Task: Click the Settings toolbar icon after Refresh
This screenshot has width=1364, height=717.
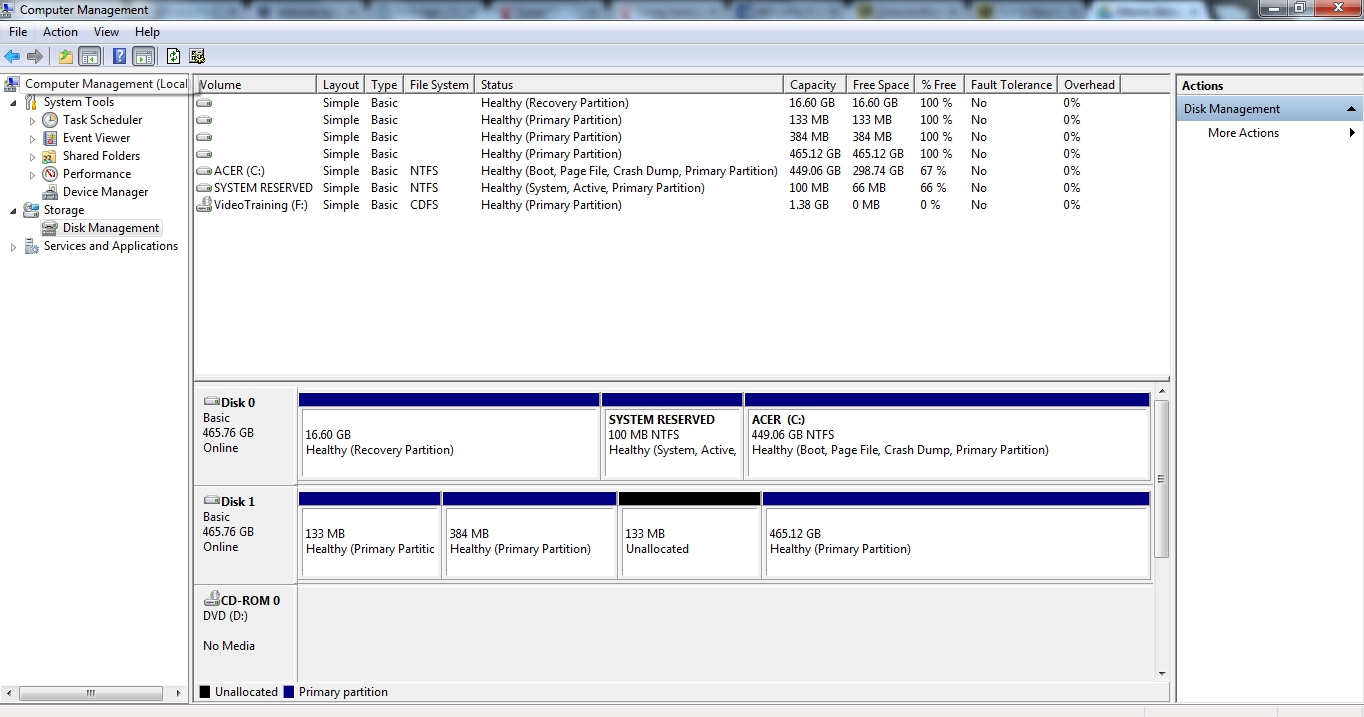Action: pyautogui.click(x=197, y=56)
